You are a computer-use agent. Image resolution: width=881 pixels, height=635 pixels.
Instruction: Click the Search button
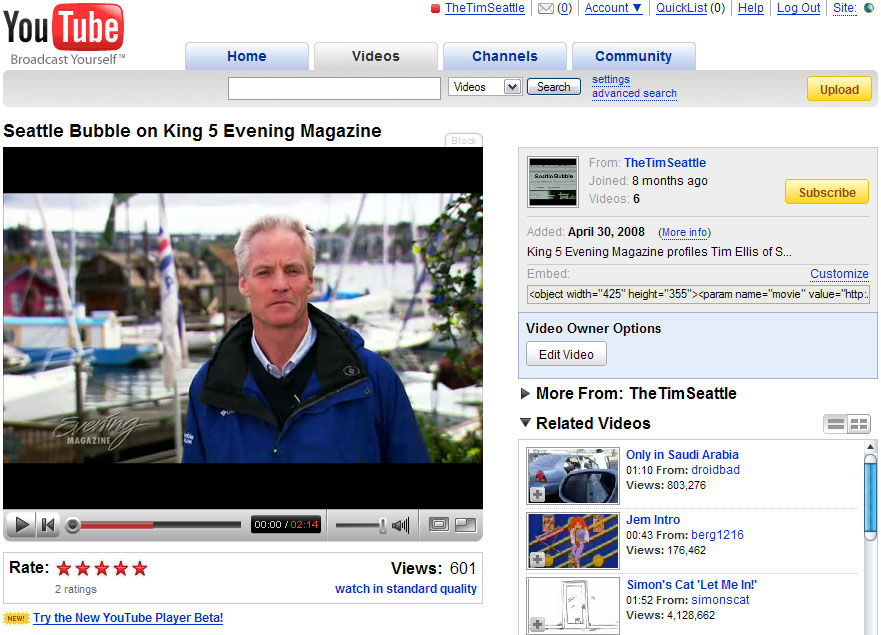point(553,87)
